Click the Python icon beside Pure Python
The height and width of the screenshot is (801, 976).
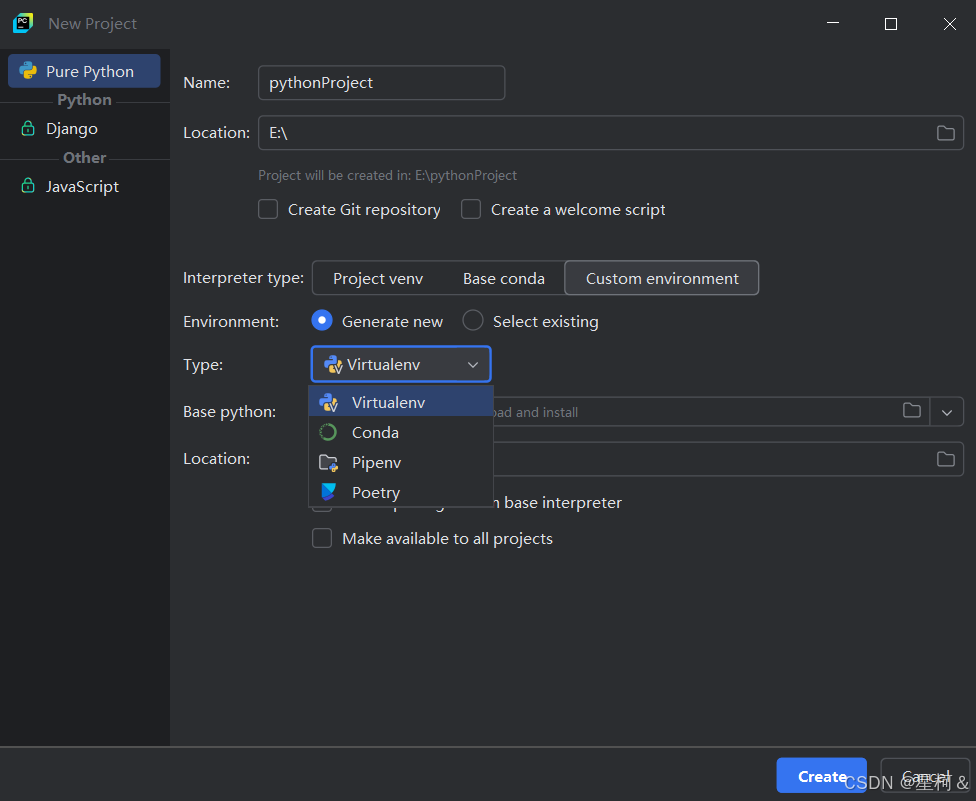click(x=28, y=70)
